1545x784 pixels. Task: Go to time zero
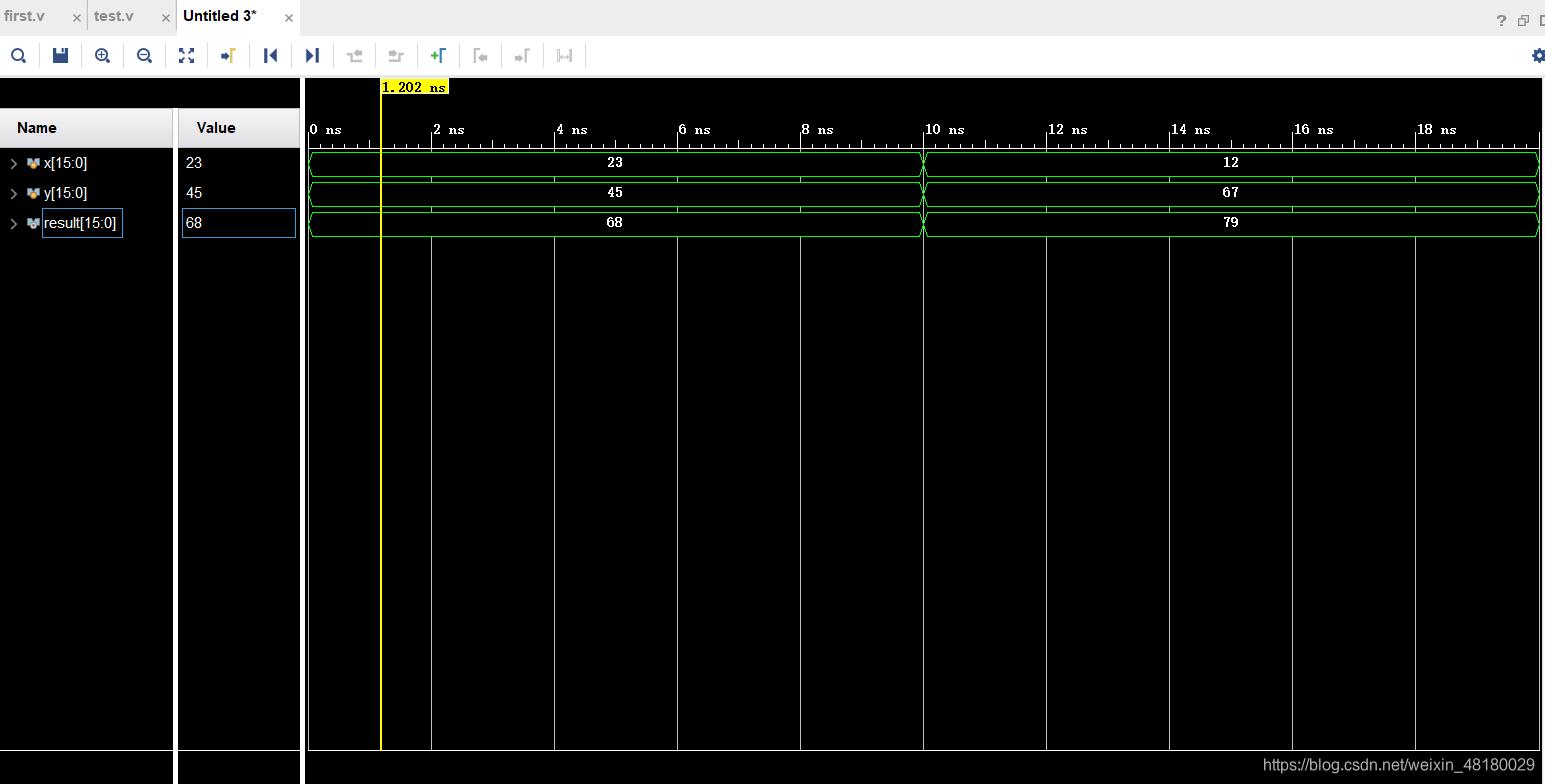coord(270,56)
